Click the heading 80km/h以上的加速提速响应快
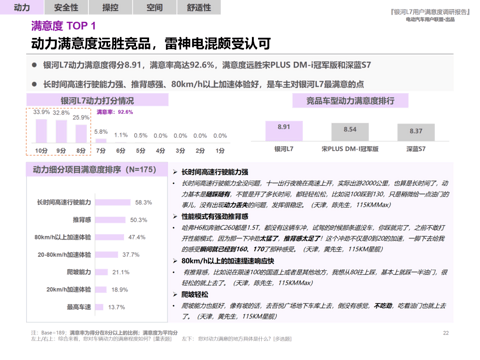480x360 pixels. (x=228, y=261)
